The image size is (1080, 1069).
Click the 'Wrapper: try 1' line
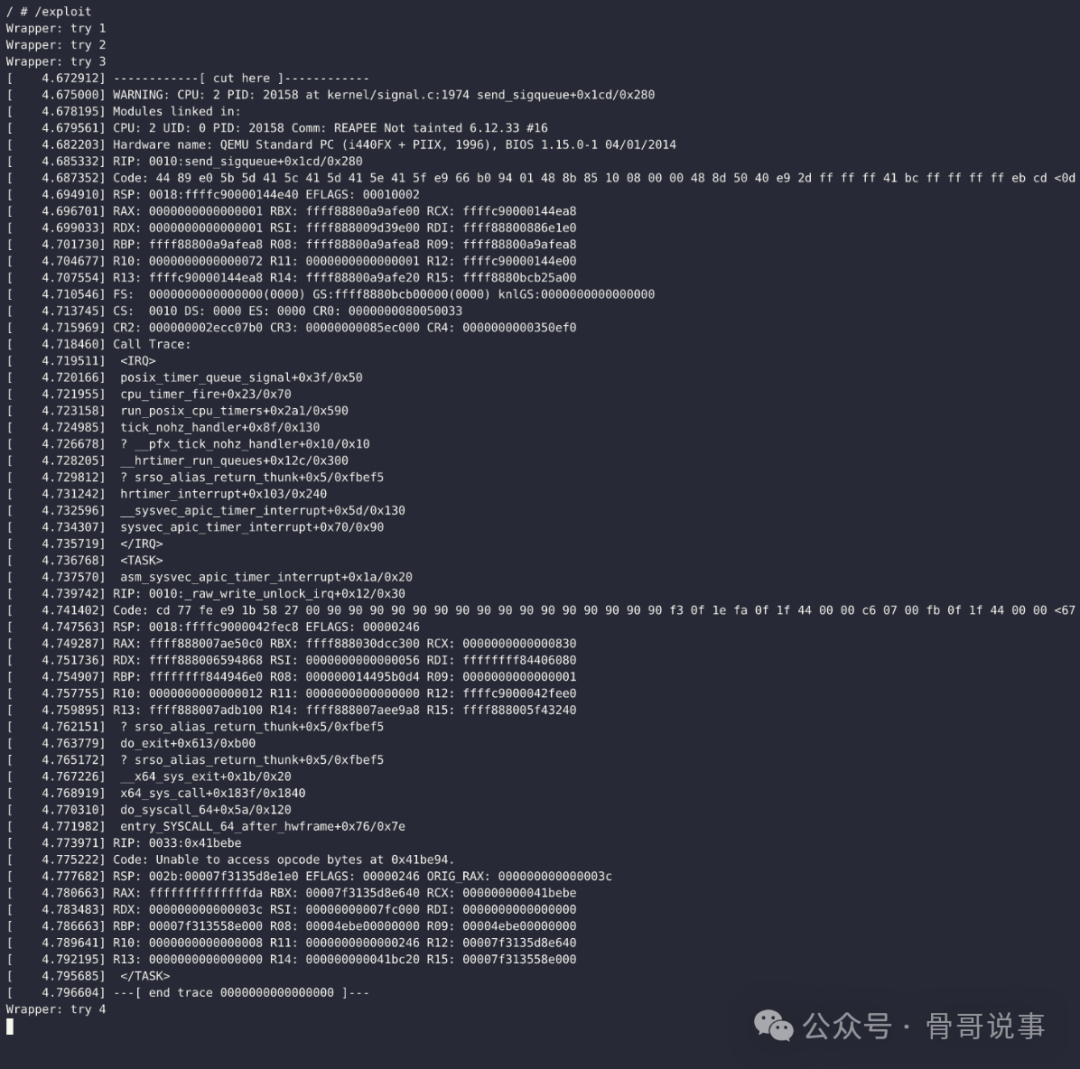56,28
